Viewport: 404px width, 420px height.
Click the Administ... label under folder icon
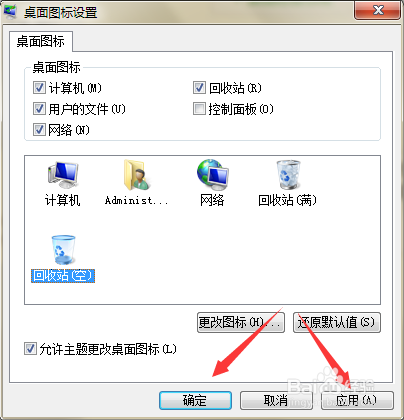click(x=136, y=200)
